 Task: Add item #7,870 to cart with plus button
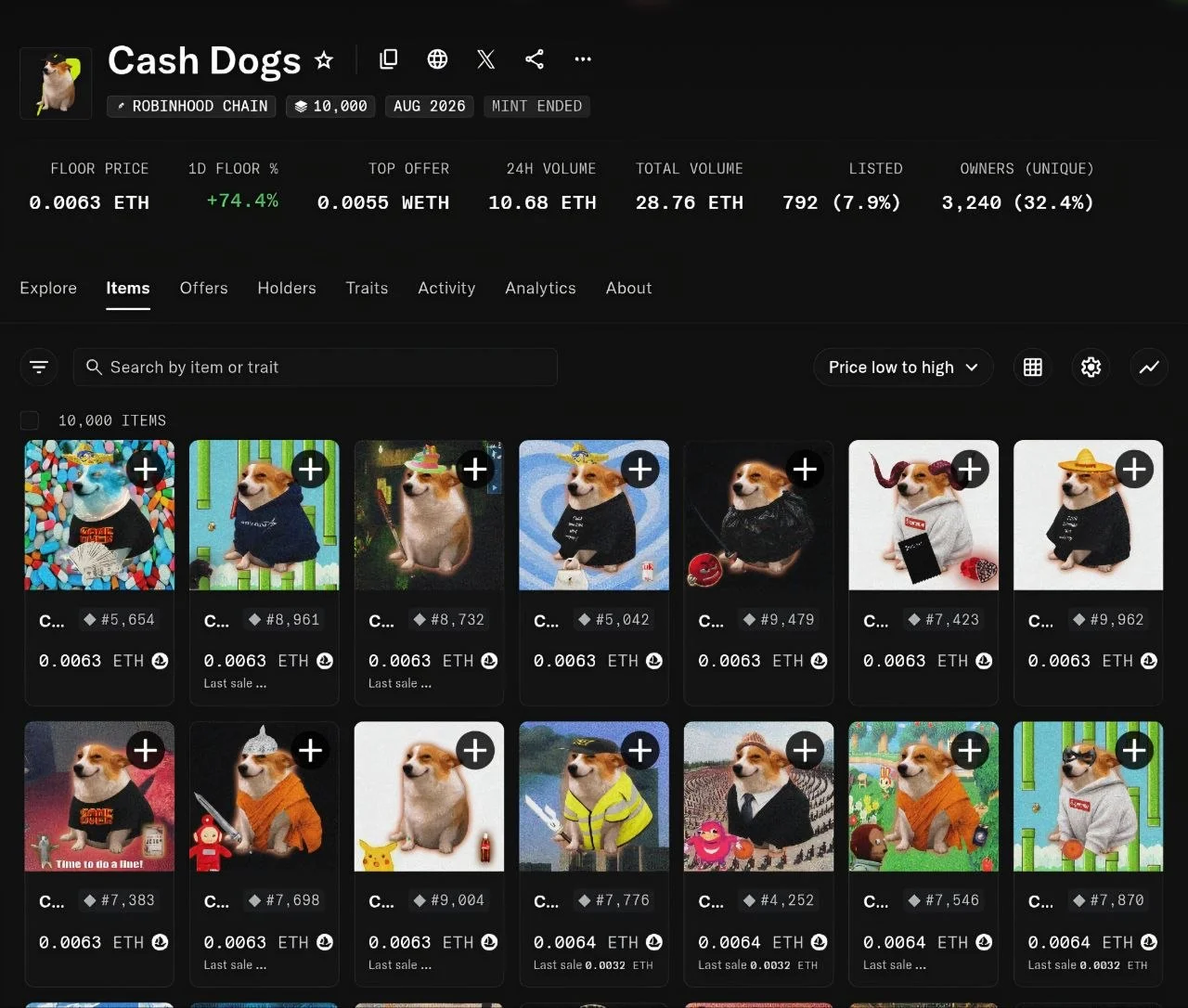click(1134, 750)
